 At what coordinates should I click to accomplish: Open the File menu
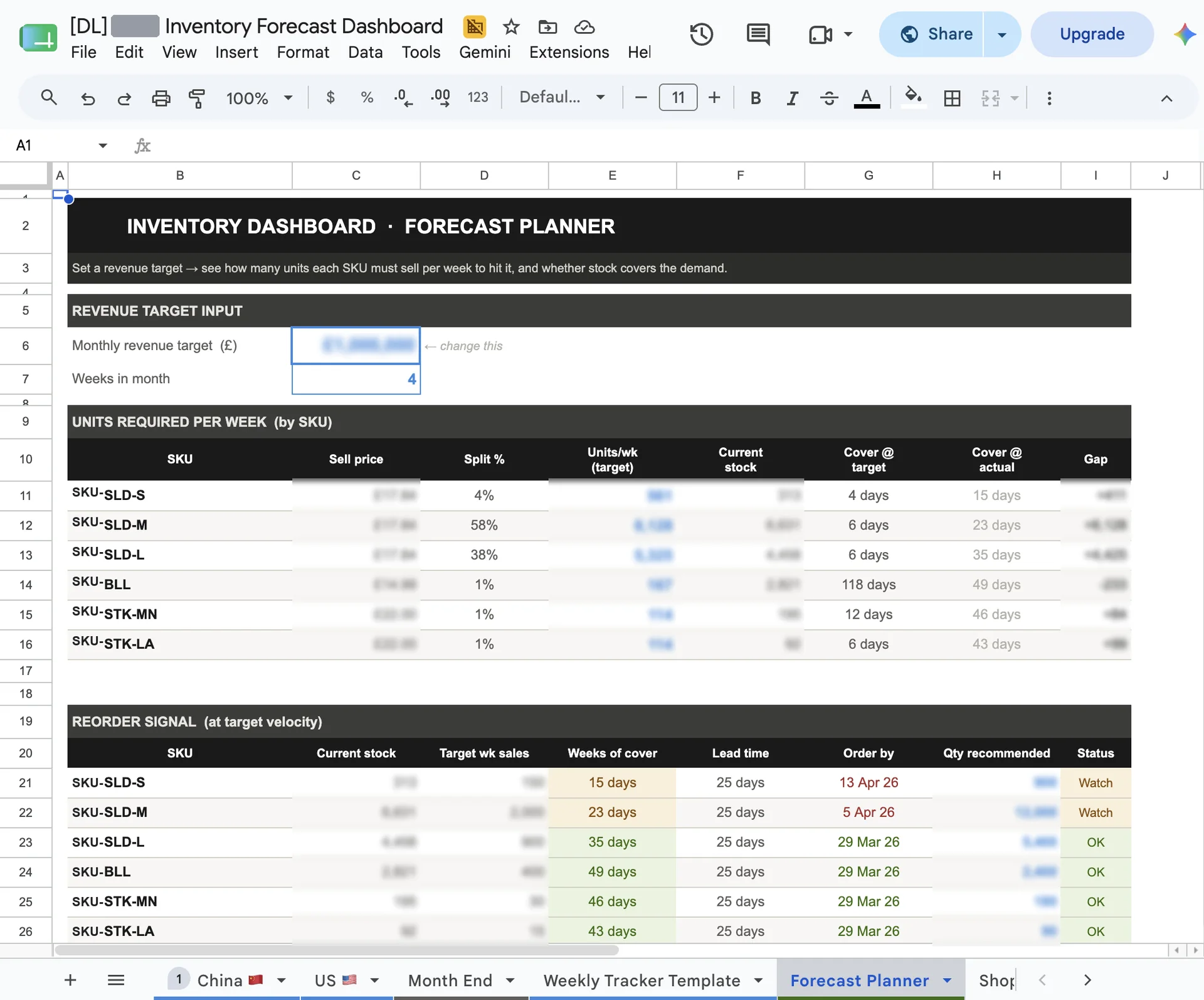pyautogui.click(x=83, y=52)
